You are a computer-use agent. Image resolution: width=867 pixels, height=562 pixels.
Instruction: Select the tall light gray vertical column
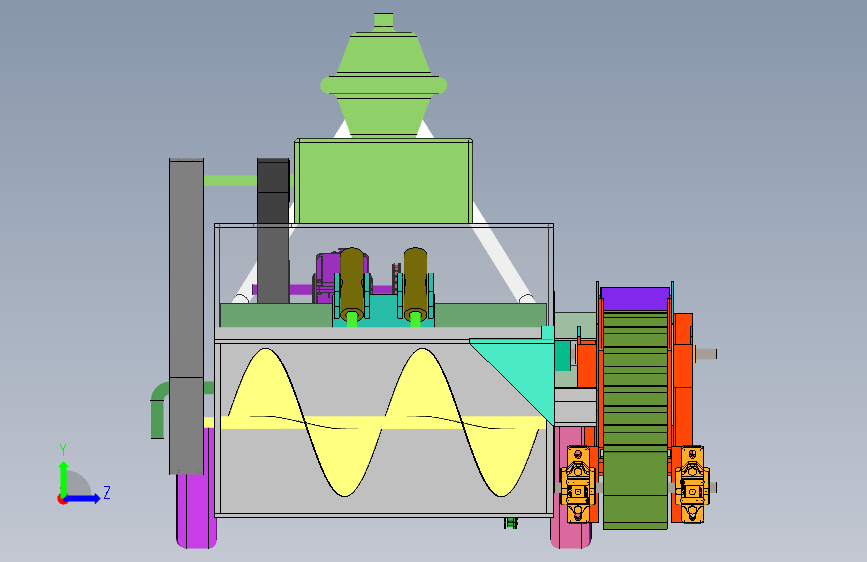[186, 316]
